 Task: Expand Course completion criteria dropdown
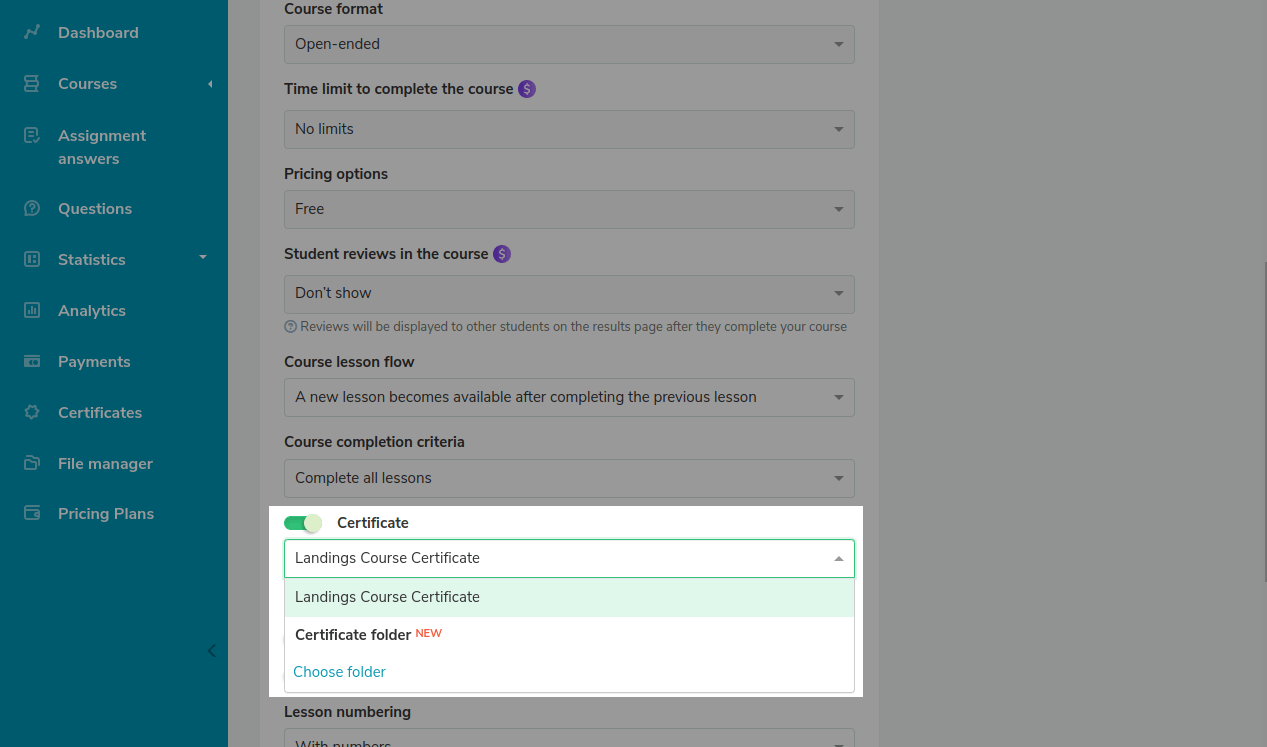[x=569, y=478]
